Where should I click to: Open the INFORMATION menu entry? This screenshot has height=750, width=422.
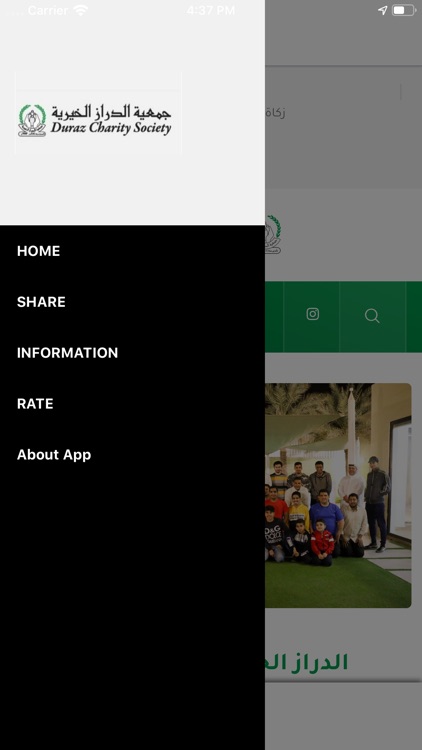(67, 353)
